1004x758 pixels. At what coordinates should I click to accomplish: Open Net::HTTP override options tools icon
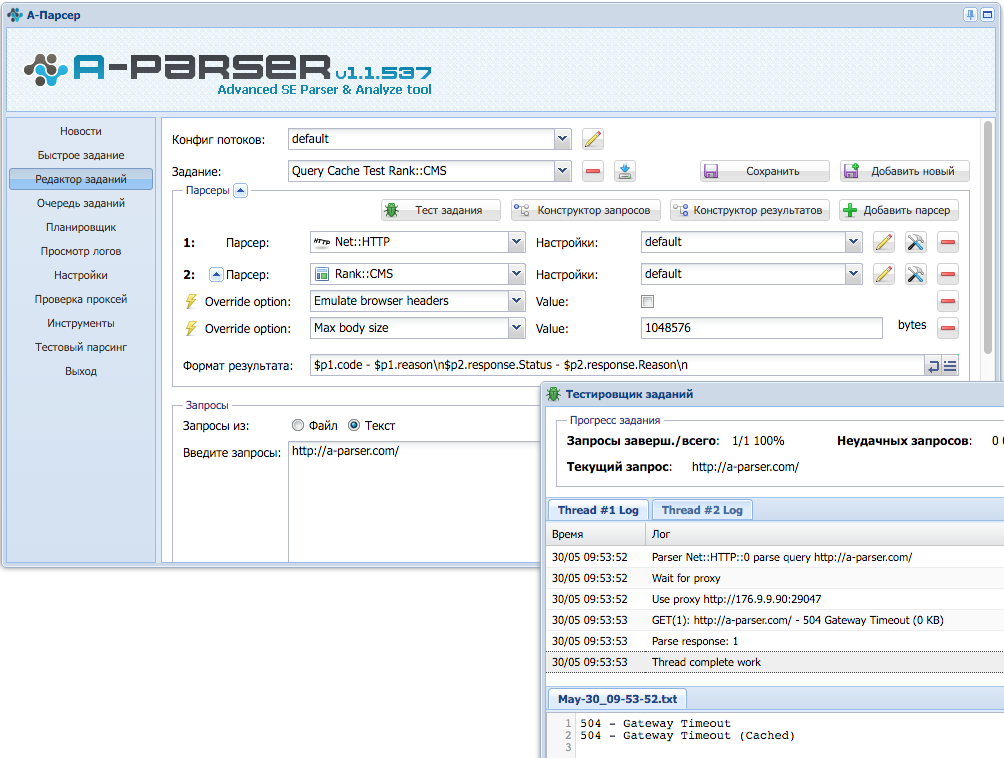[916, 242]
